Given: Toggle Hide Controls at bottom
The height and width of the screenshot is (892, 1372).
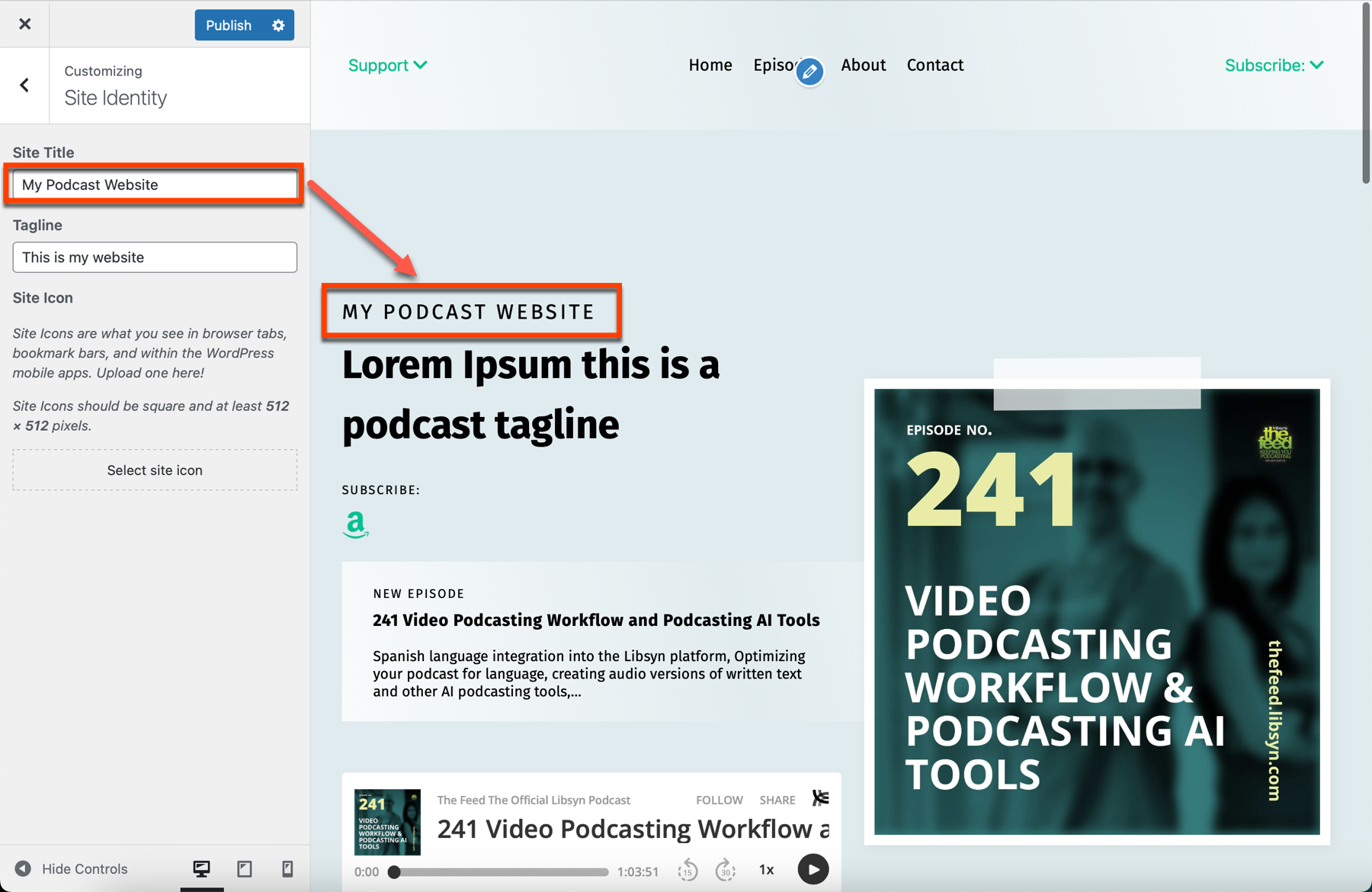Looking at the screenshot, I should (x=72, y=868).
